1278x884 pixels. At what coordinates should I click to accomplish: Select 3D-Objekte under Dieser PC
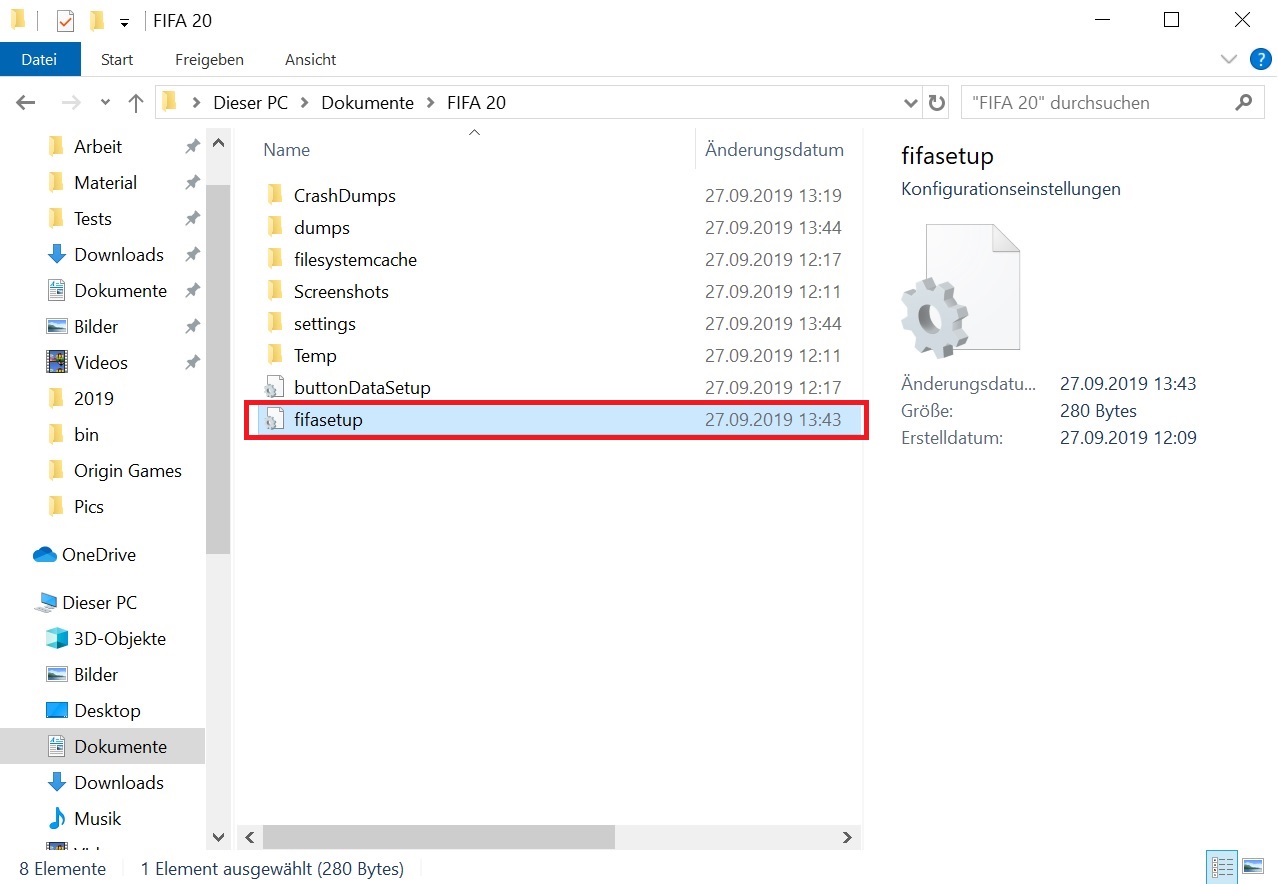pyautogui.click(x=119, y=638)
